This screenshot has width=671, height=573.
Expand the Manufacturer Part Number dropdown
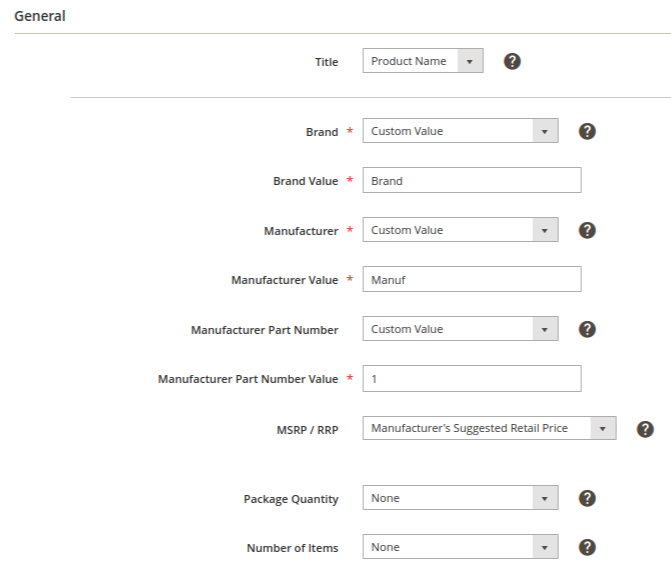click(x=460, y=329)
